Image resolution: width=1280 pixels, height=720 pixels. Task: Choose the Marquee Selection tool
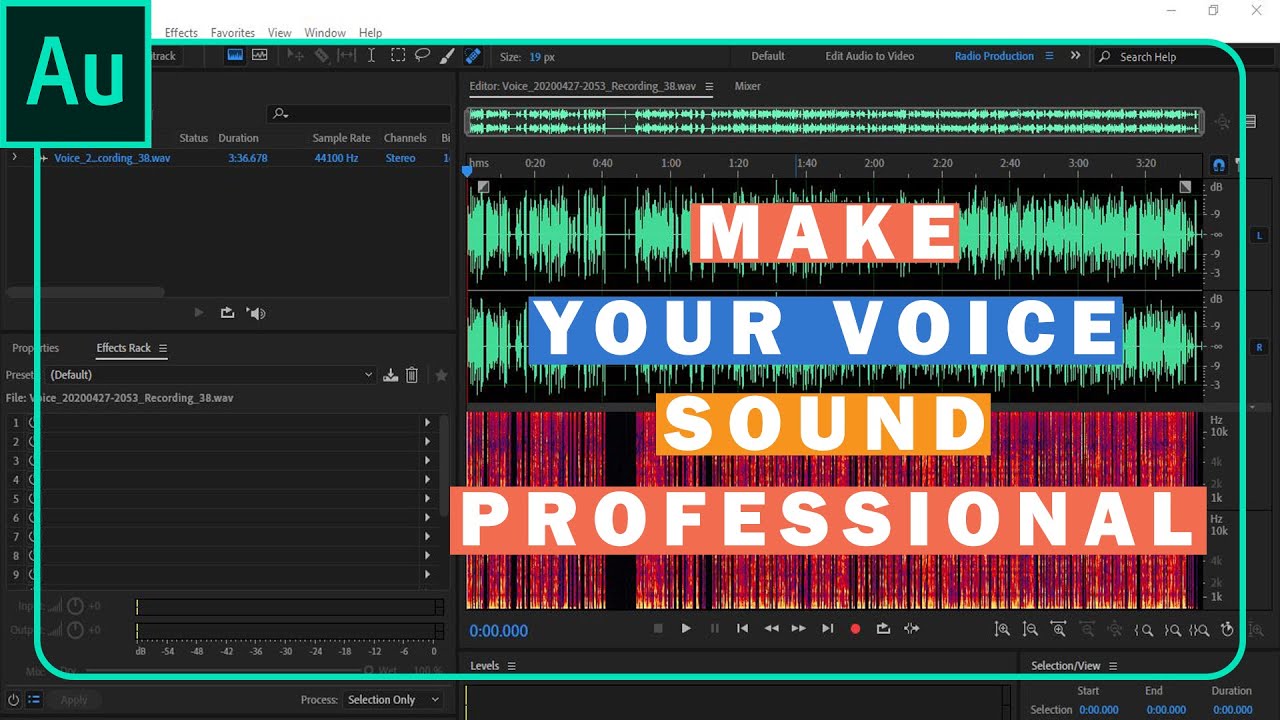pos(397,56)
